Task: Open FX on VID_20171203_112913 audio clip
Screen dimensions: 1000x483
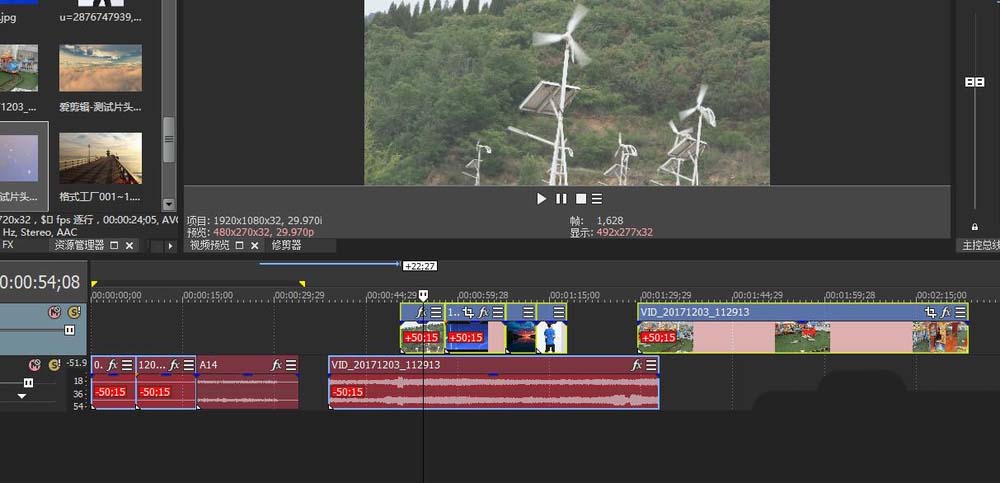Action: coord(636,365)
